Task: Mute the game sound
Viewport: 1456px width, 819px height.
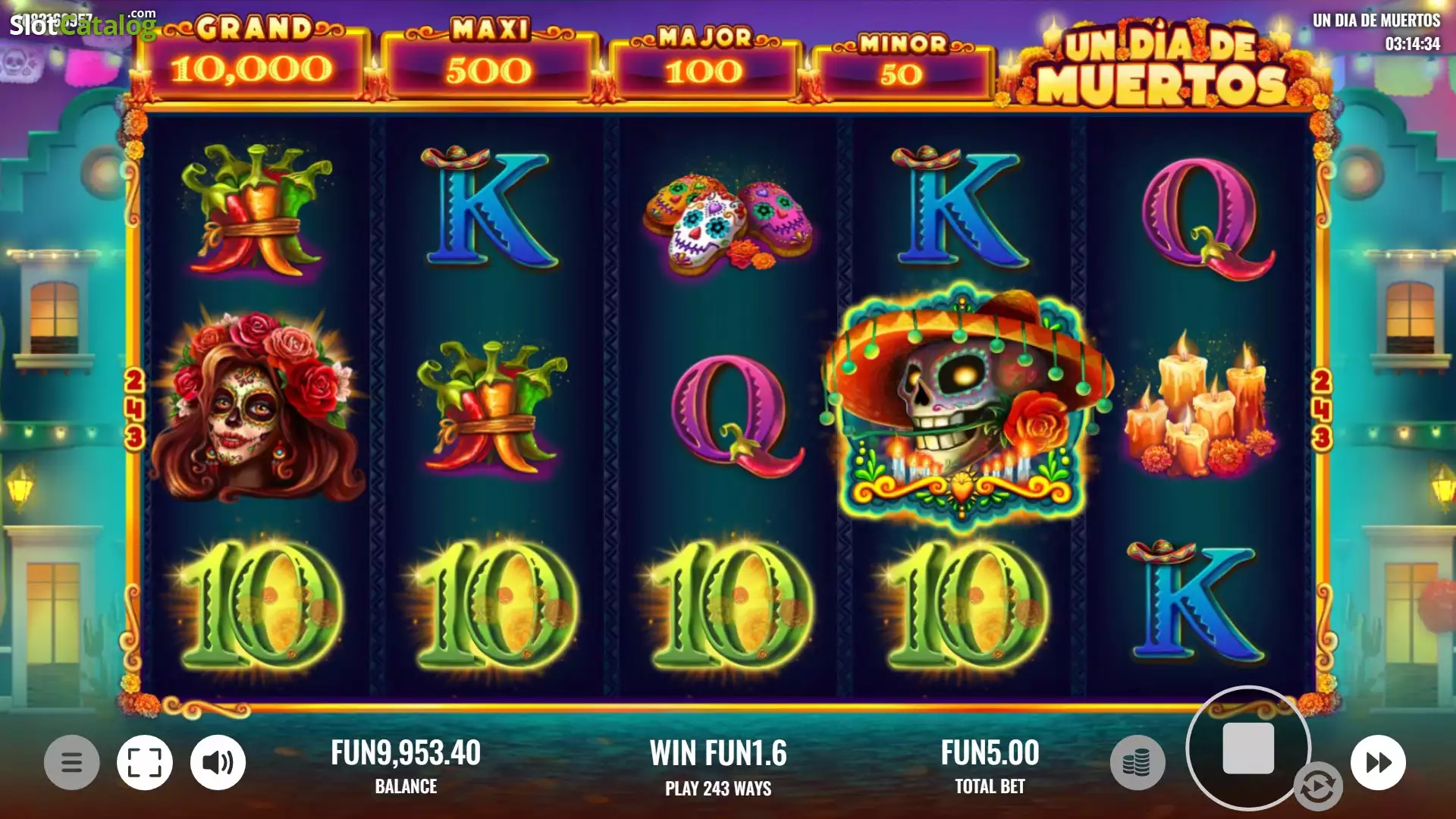Action: pos(218,762)
